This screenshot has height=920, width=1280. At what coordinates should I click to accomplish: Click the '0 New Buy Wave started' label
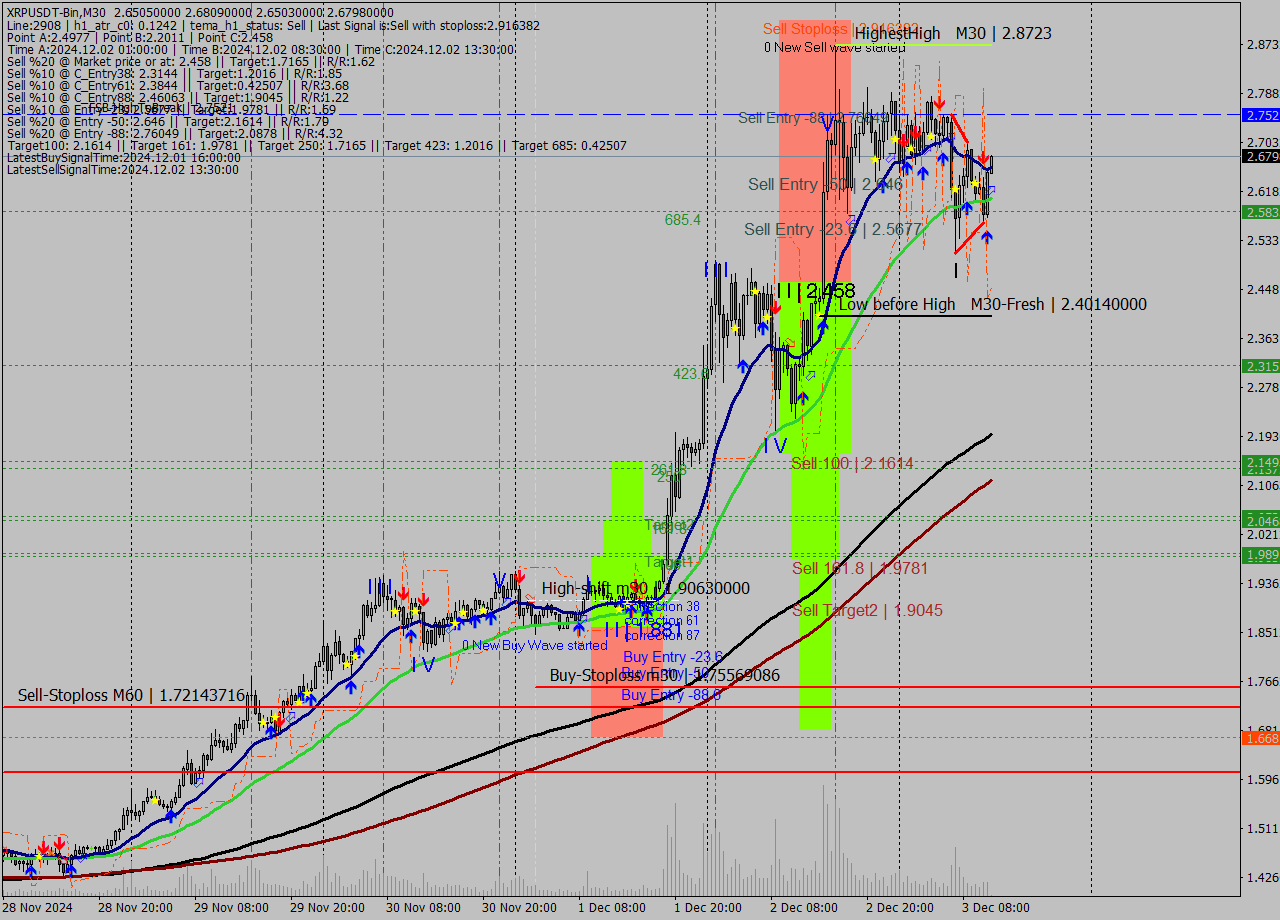click(x=534, y=645)
